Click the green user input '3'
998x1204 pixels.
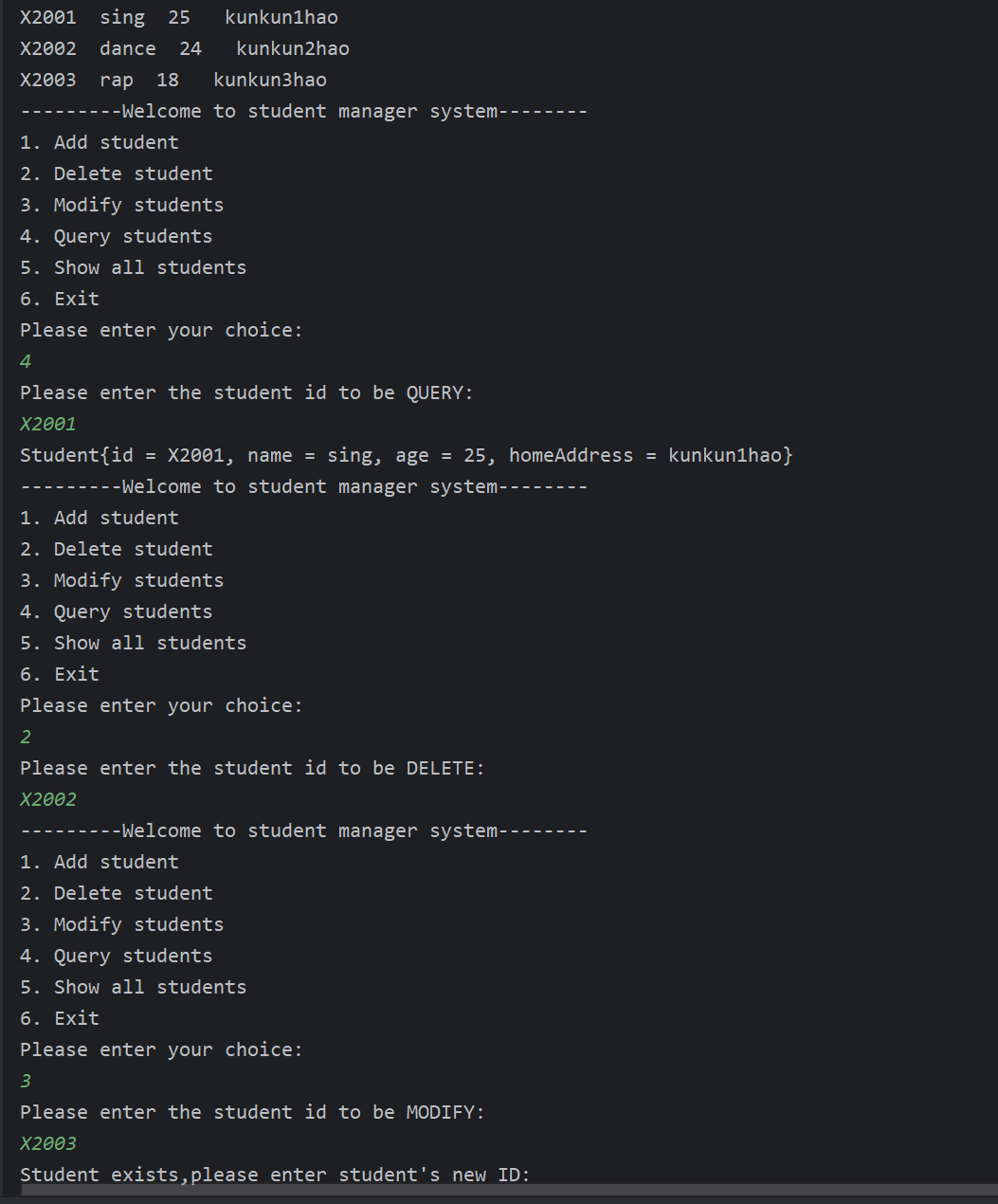(26, 1081)
